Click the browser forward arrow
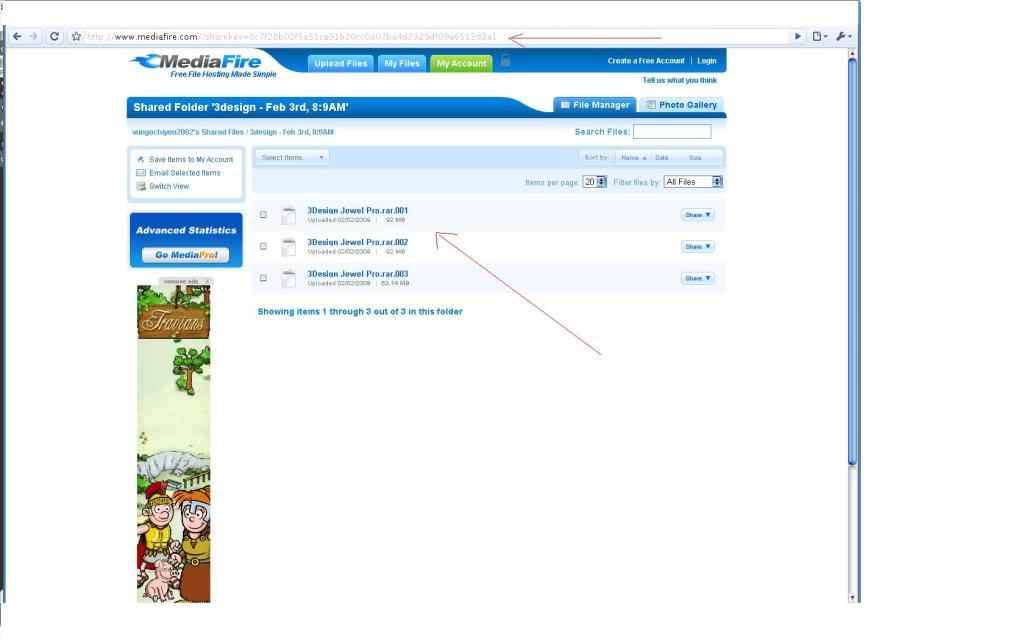The height and width of the screenshot is (640, 1024). click(x=33, y=37)
